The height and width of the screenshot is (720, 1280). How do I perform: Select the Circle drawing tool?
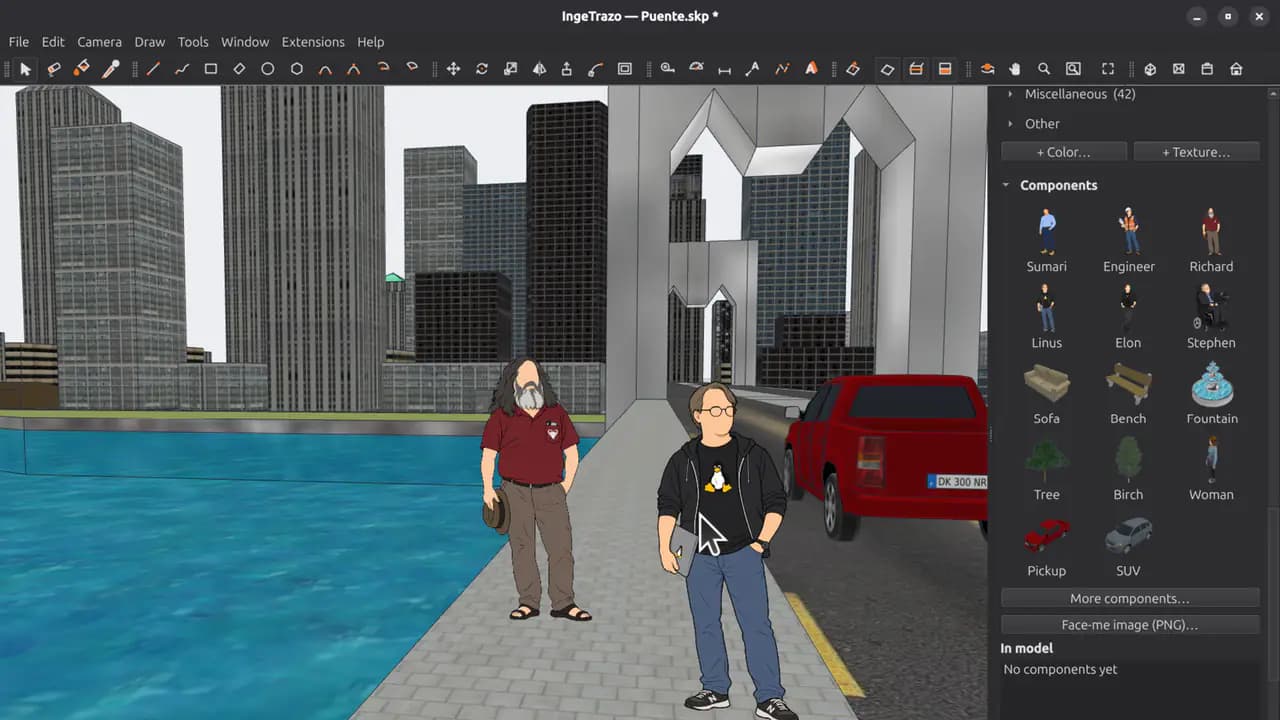tap(268, 69)
